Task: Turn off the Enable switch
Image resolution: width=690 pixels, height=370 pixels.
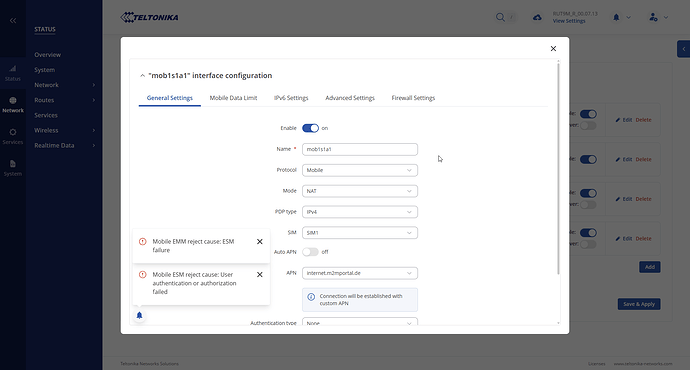Action: (x=310, y=128)
